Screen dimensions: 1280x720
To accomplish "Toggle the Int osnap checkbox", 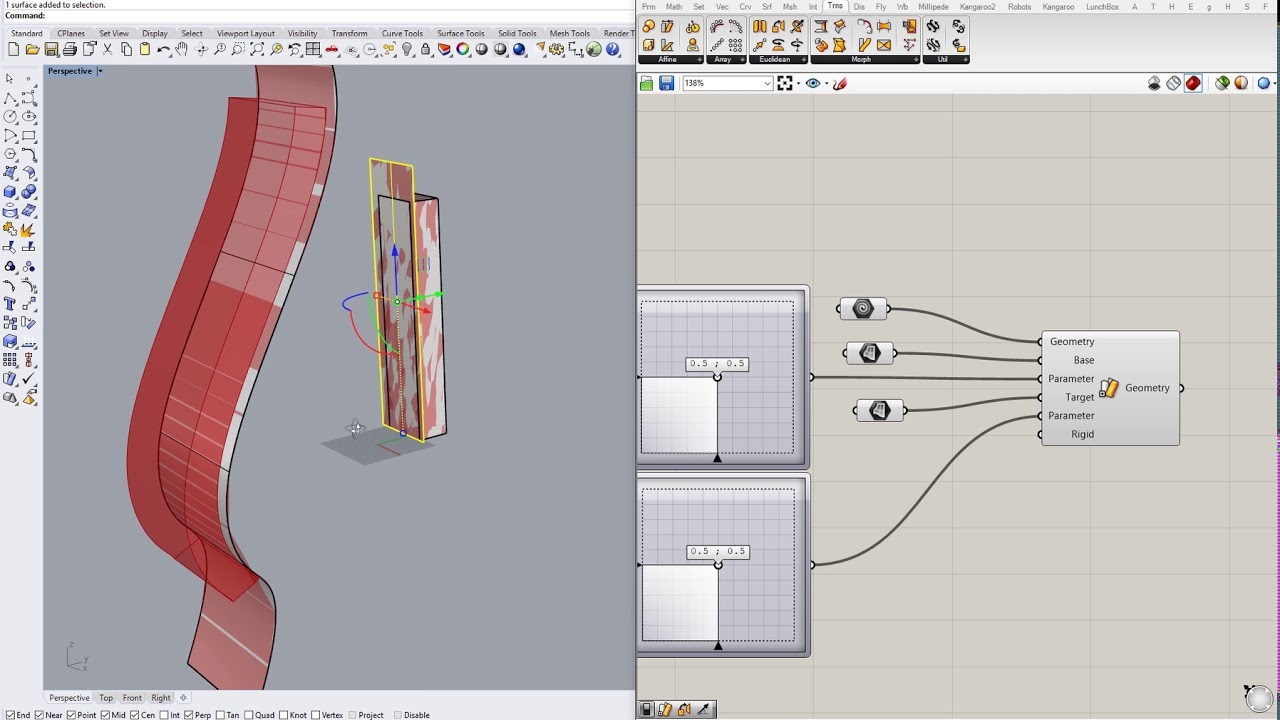I will coord(164,715).
